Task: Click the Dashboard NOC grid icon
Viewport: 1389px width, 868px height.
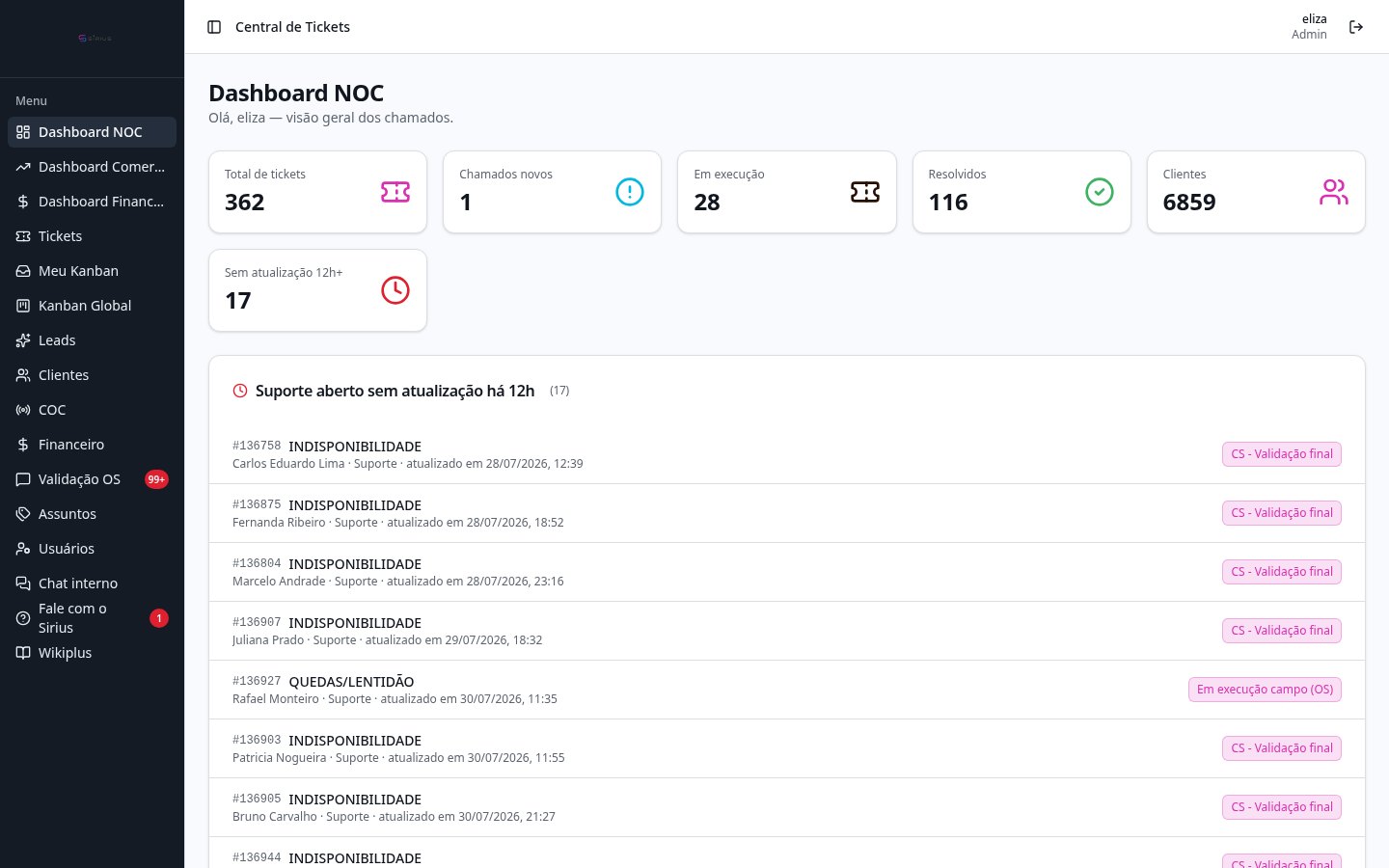Action: click(x=23, y=132)
